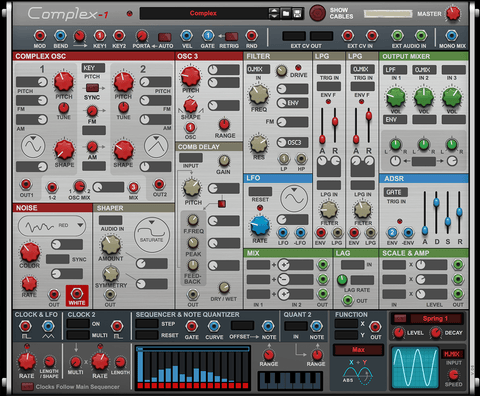Click the OSC 3 RANGE knob
480x396 pixels.
coord(224,125)
